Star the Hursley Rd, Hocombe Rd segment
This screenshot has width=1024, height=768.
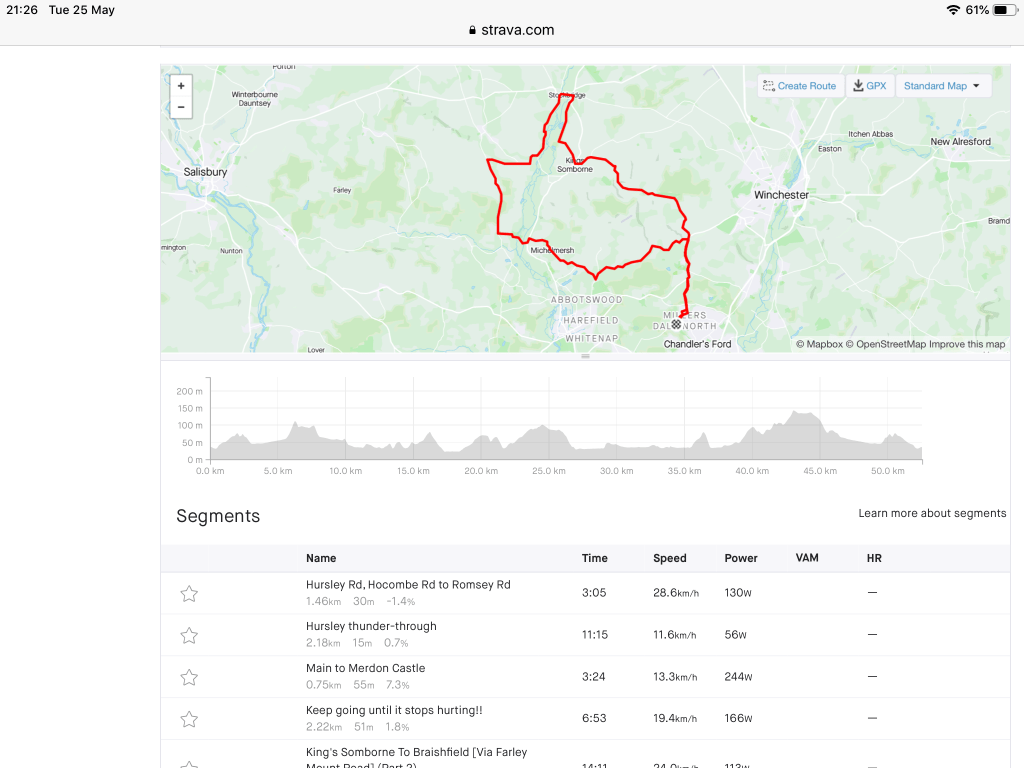pos(189,594)
